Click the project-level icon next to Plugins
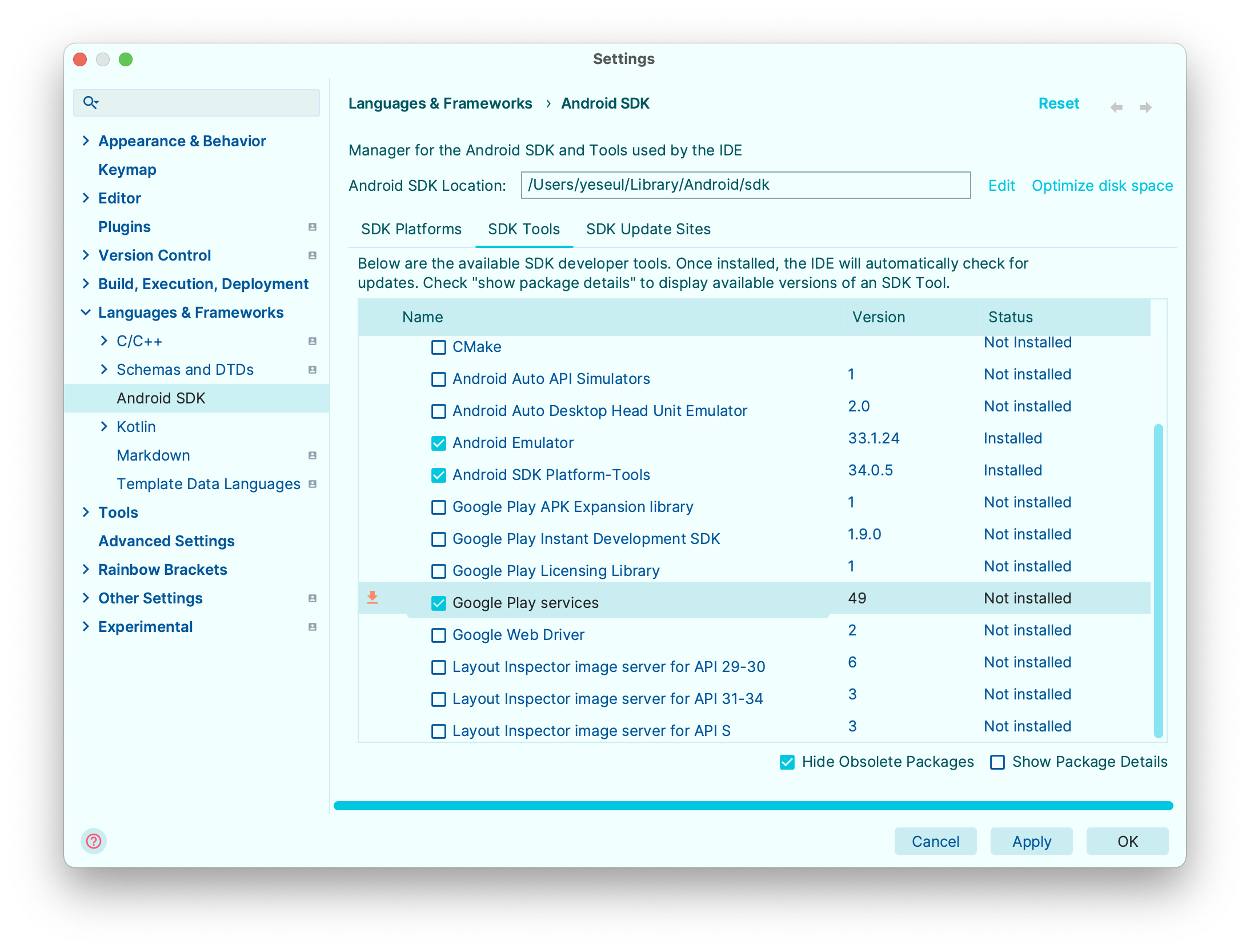 coord(312,227)
